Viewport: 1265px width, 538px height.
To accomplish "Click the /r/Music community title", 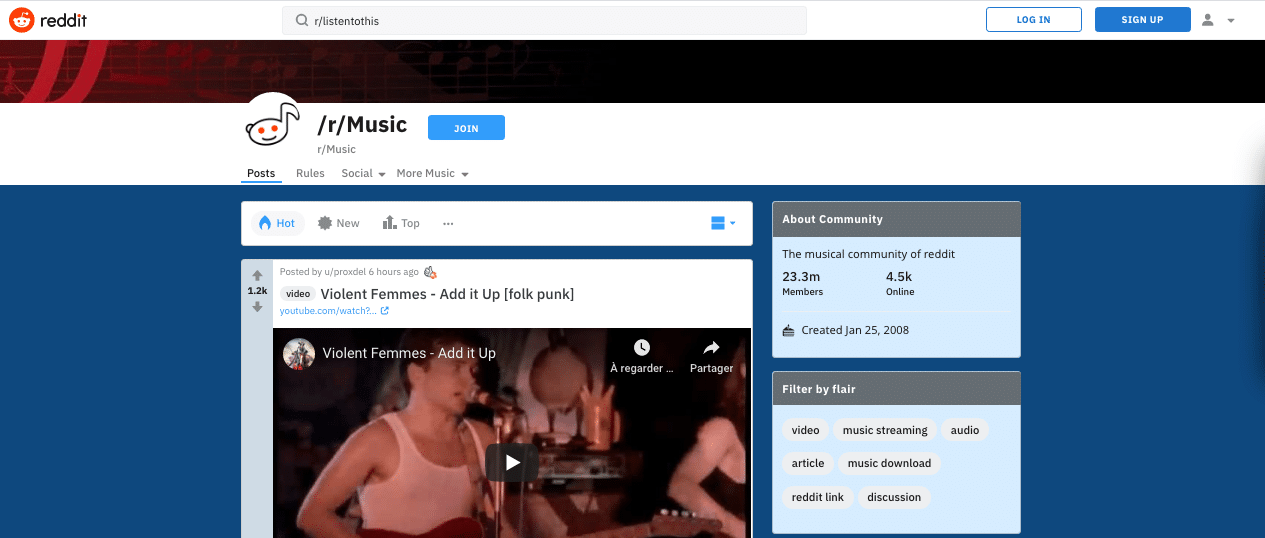I will click(362, 125).
